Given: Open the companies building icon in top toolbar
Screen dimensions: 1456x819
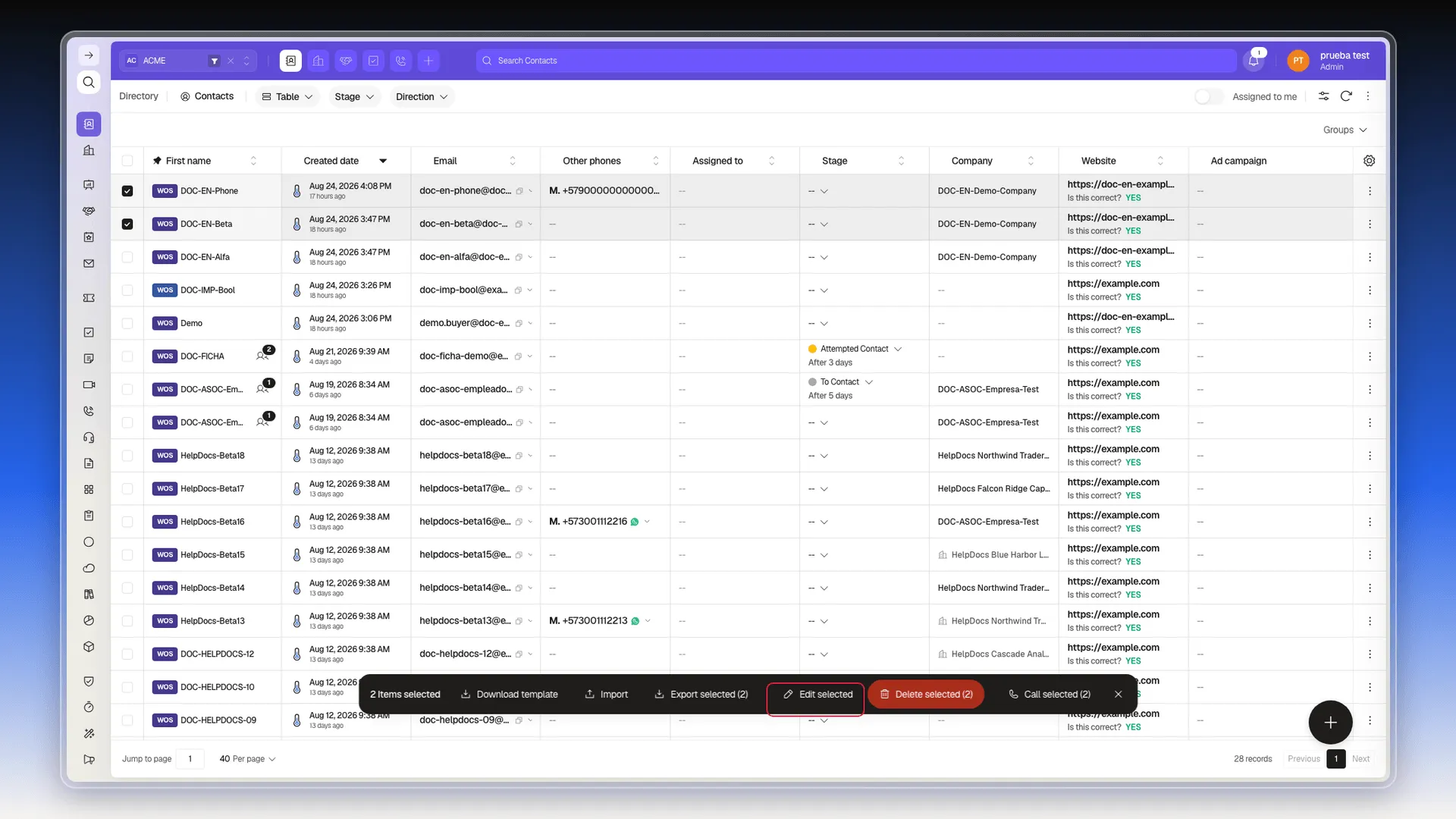Looking at the screenshot, I should tap(318, 61).
